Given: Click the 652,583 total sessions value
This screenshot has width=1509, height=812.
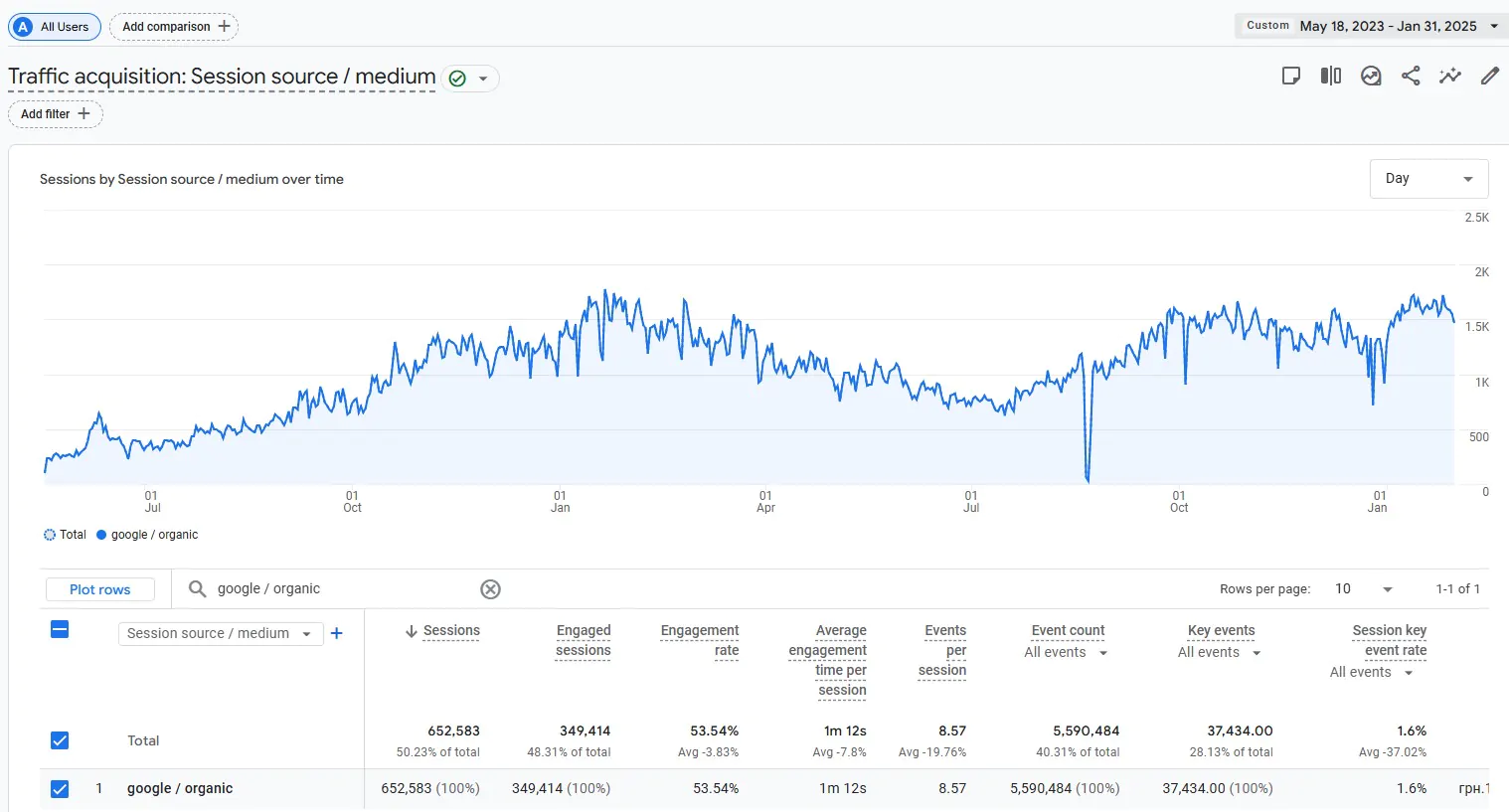Looking at the screenshot, I should click(454, 731).
